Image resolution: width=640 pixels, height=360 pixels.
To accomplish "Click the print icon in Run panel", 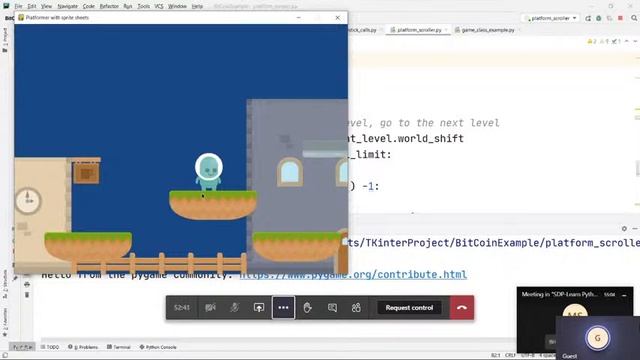I will coord(27,284).
